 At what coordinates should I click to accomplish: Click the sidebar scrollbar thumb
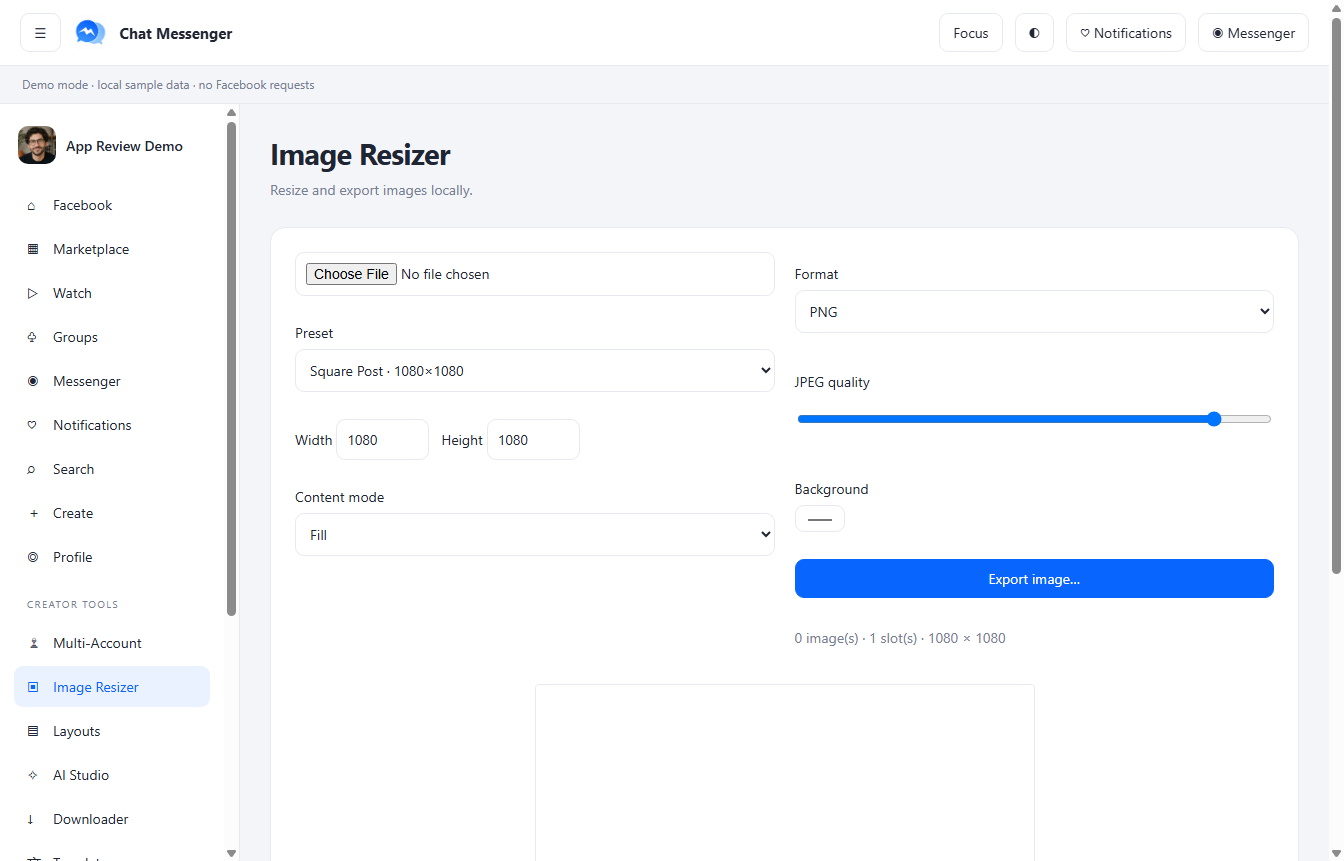(232, 368)
